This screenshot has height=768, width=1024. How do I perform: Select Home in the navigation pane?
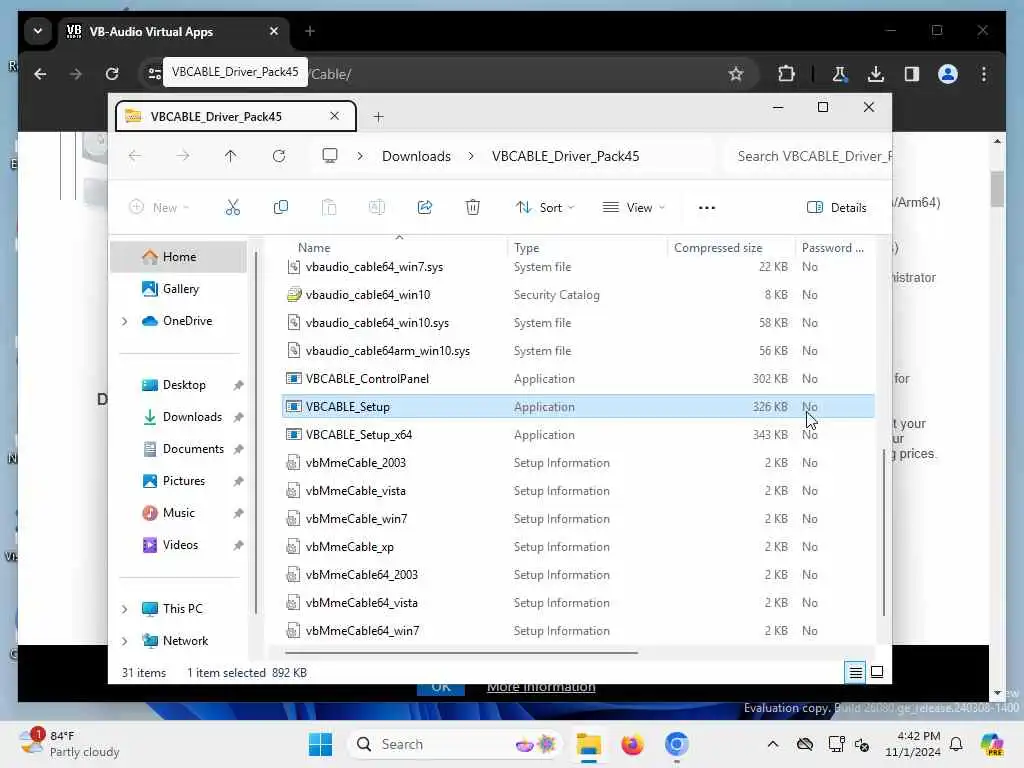pos(179,257)
